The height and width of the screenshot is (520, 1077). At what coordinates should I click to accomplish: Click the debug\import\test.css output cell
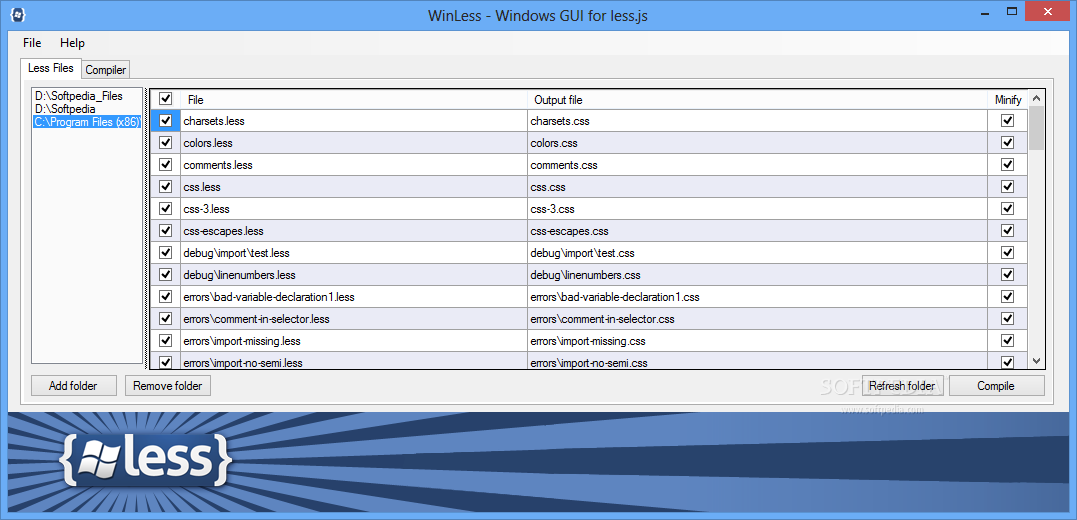(758, 253)
